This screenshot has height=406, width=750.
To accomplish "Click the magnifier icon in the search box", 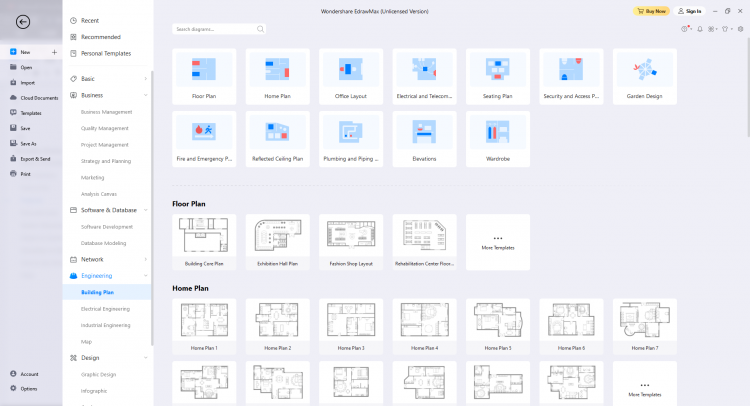I will (260, 30).
